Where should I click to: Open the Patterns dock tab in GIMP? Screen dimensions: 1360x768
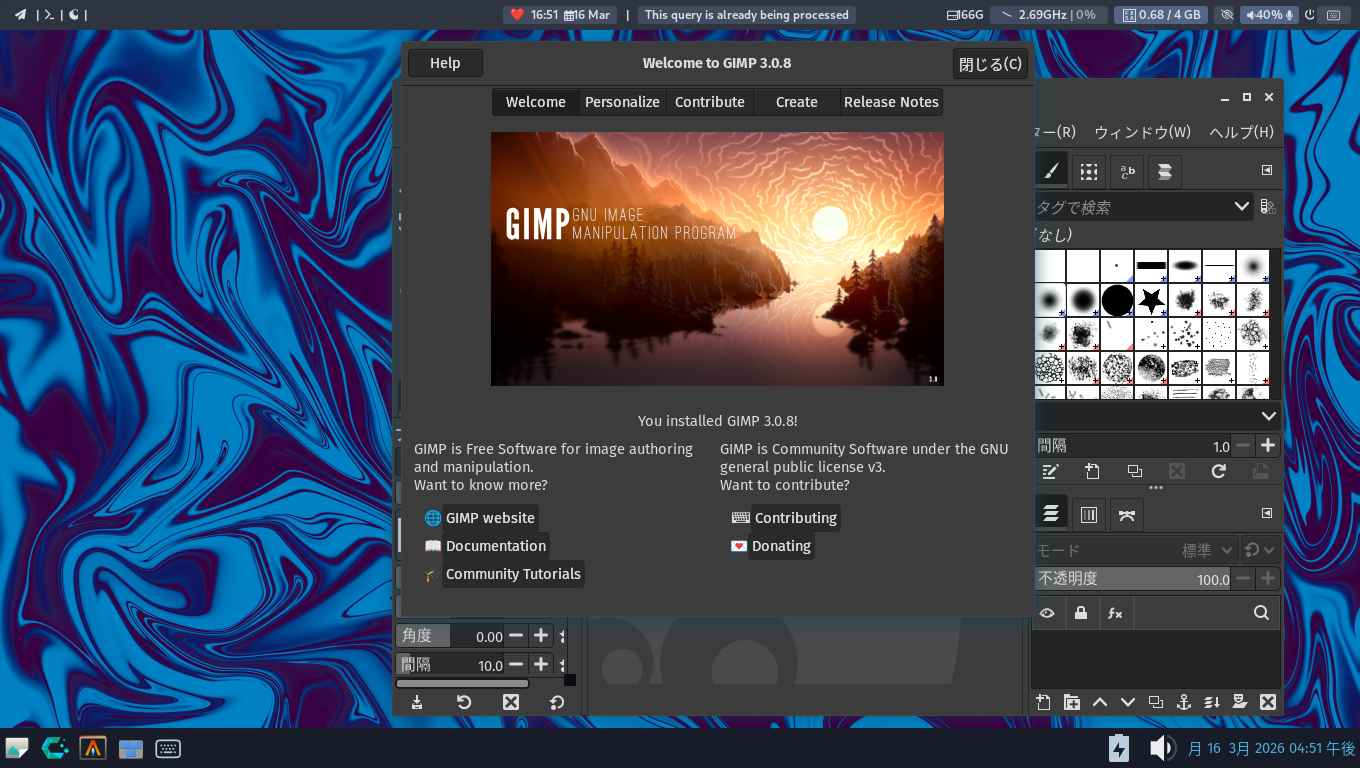[x=1088, y=172]
